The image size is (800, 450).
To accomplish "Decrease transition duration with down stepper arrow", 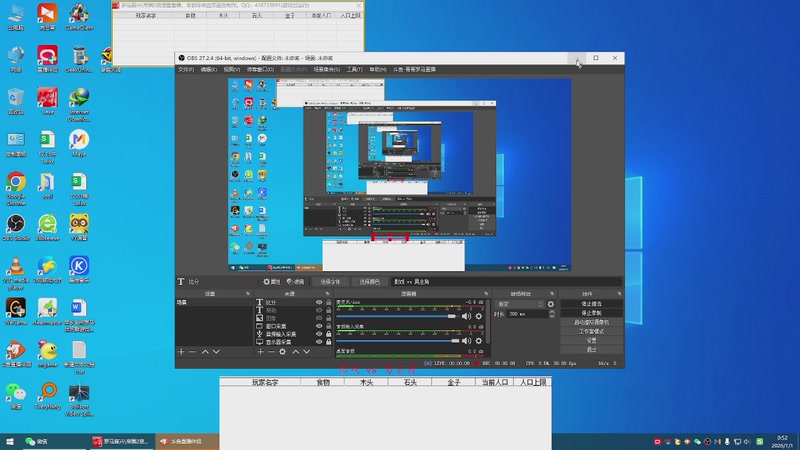I will [x=552, y=316].
